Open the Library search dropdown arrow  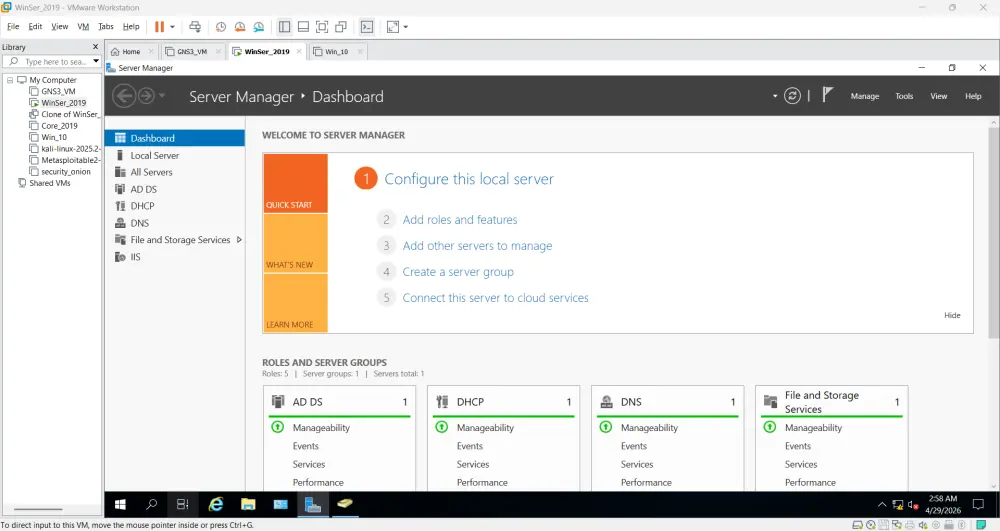coord(96,62)
